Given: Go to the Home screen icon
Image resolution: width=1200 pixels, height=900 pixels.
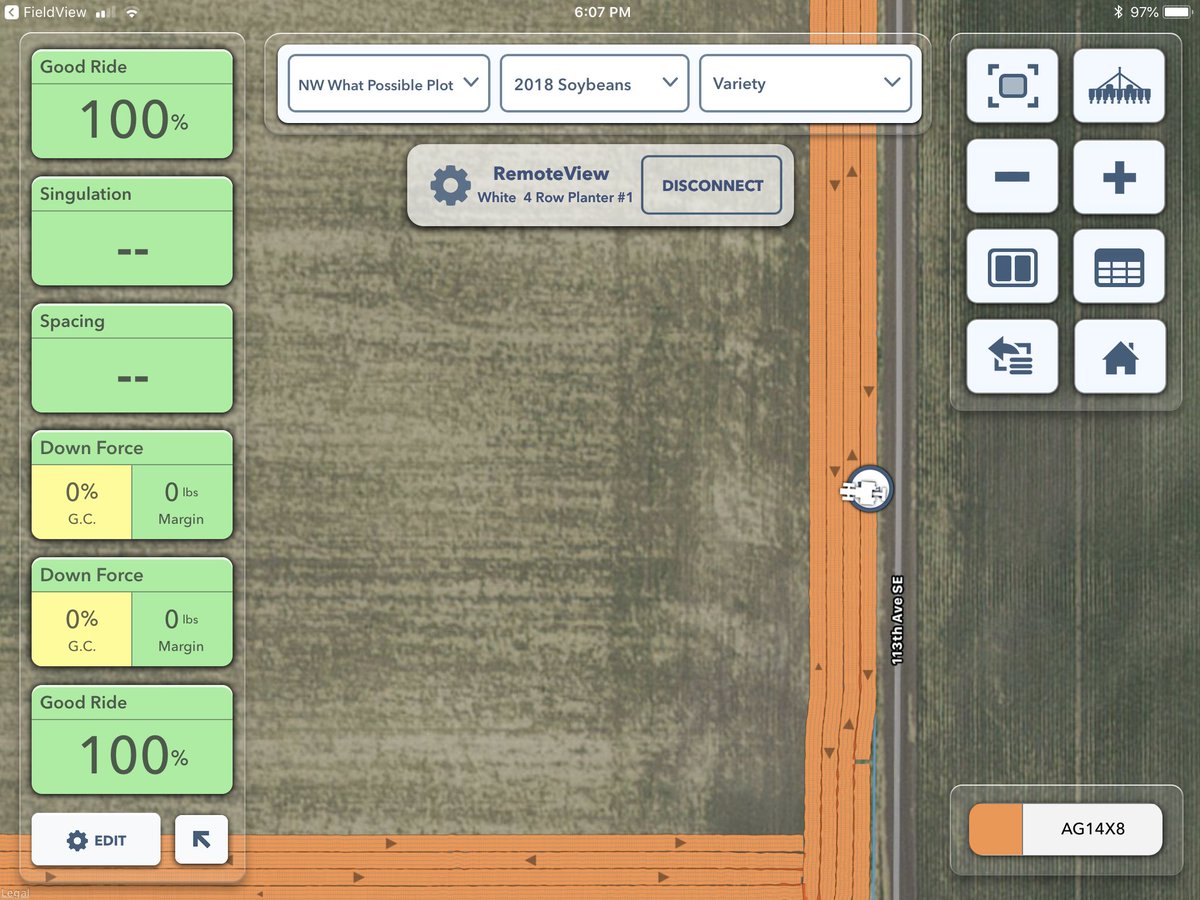Looking at the screenshot, I should [x=1119, y=357].
